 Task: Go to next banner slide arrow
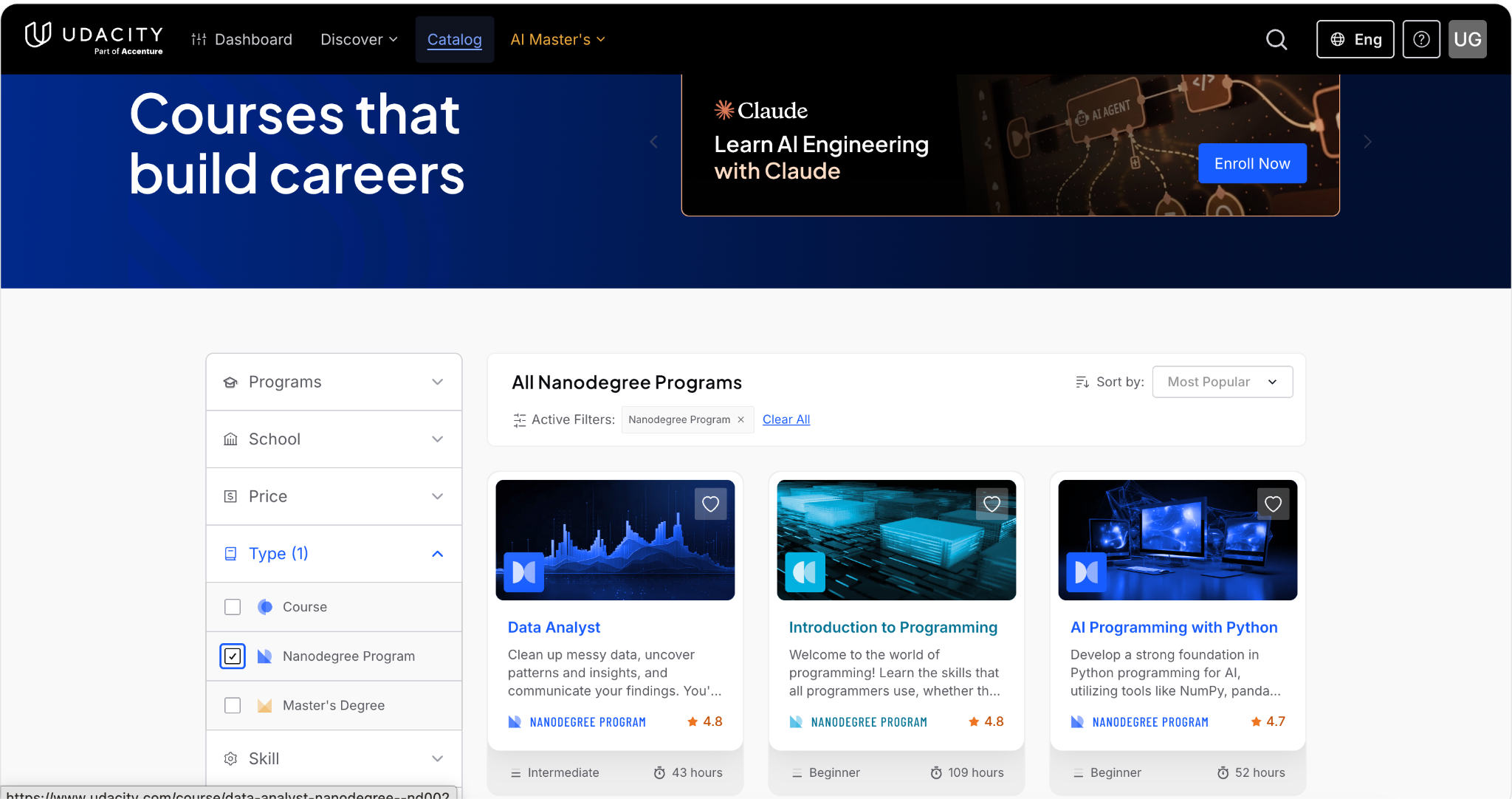tap(1367, 142)
